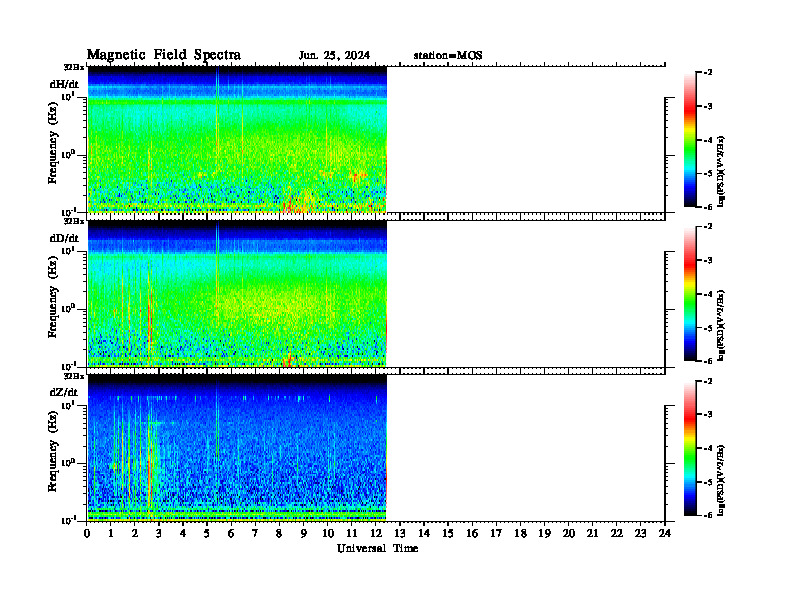Viewport: 792px width, 612px height.
Task: Click the "-5" tick on dD/dt color bar
Action: point(708,328)
